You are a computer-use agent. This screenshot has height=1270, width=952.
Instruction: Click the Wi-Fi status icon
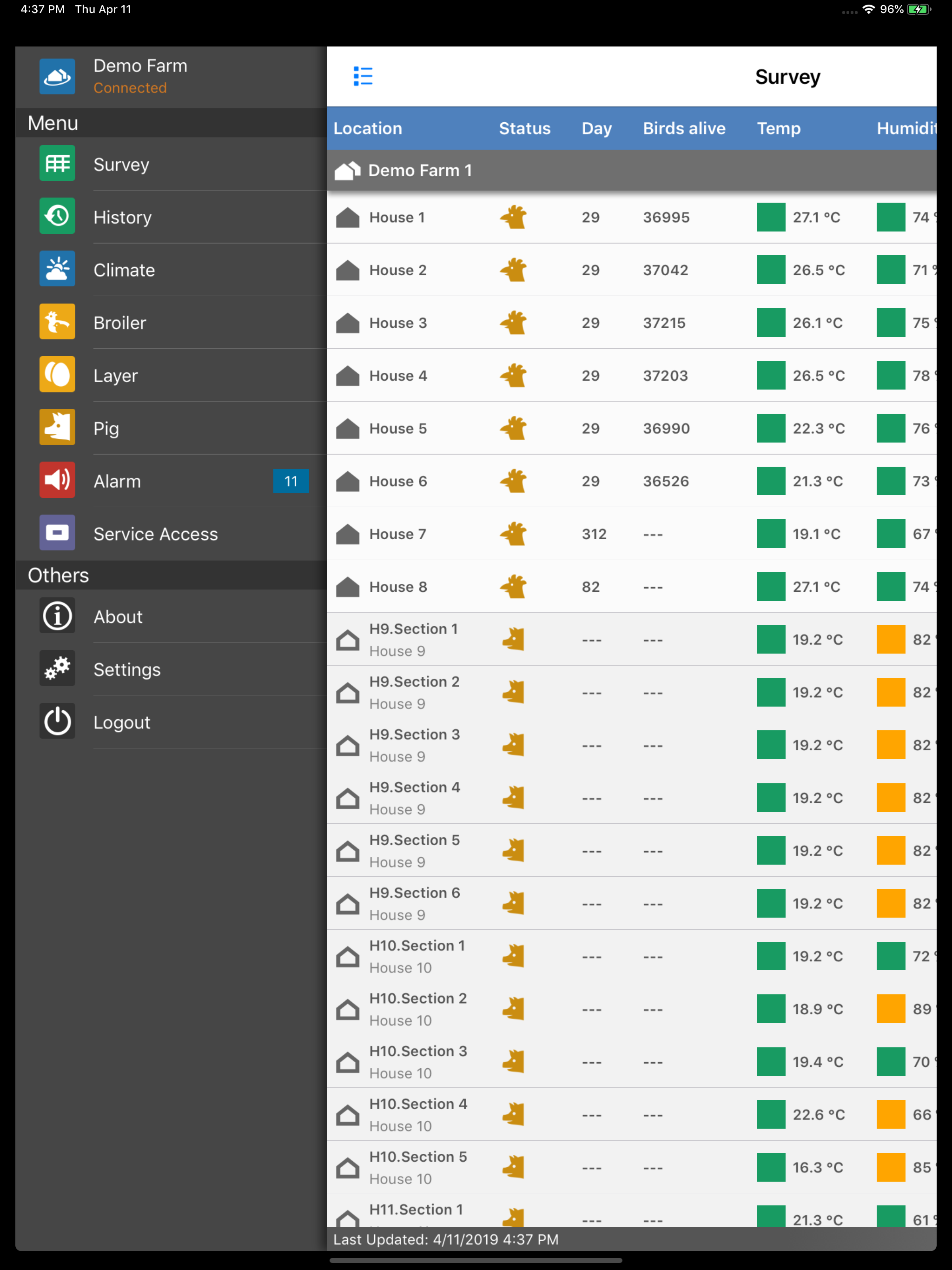click(x=869, y=10)
